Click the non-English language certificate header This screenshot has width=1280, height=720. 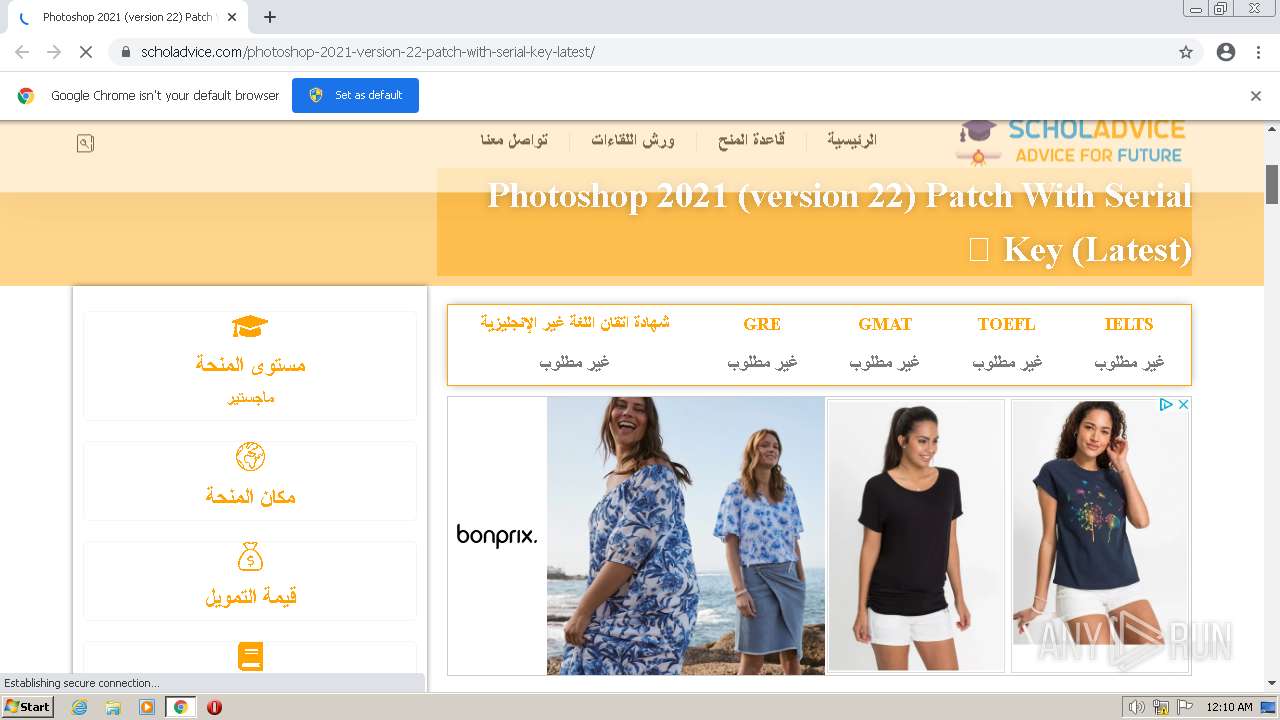tap(575, 322)
